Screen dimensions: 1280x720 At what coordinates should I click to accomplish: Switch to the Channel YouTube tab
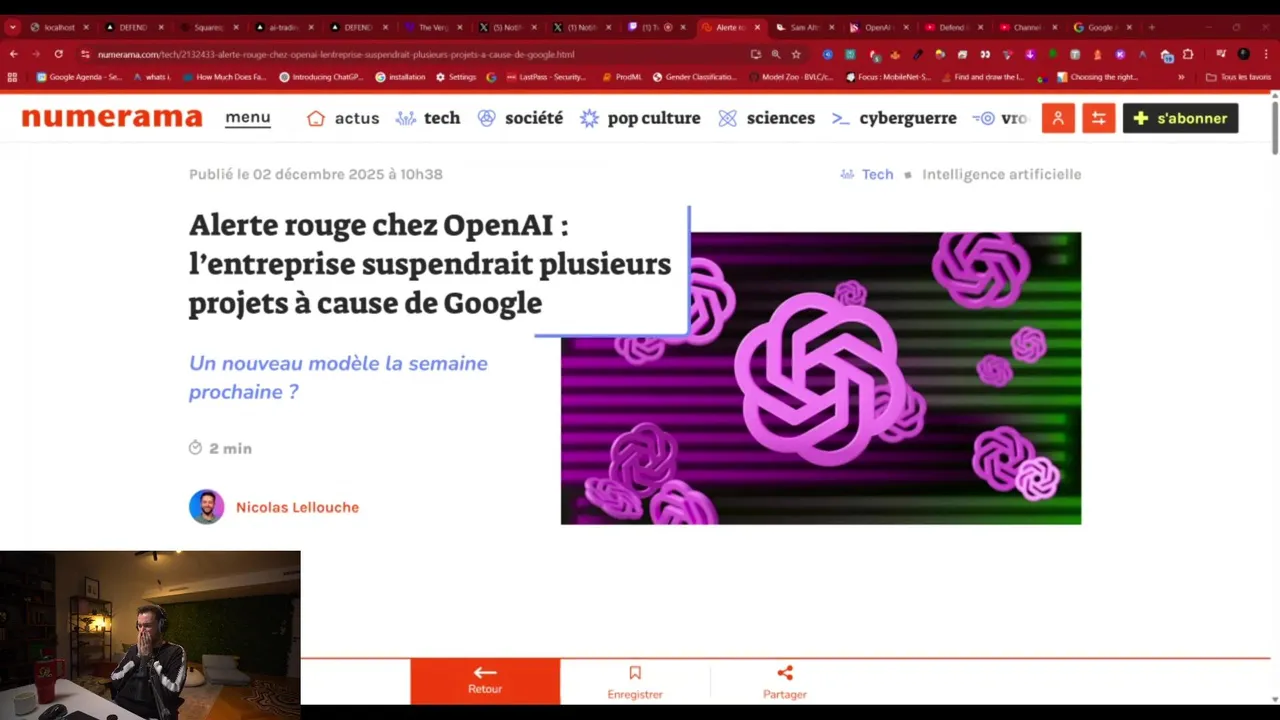pos(1027,27)
